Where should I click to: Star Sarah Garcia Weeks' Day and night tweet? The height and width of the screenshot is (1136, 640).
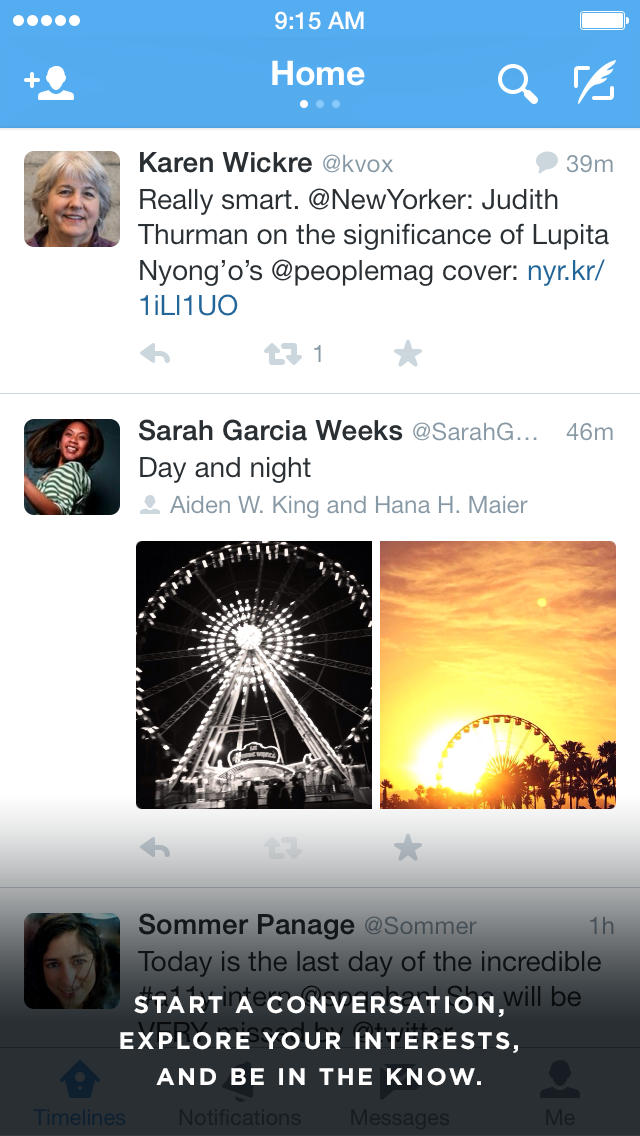(408, 849)
